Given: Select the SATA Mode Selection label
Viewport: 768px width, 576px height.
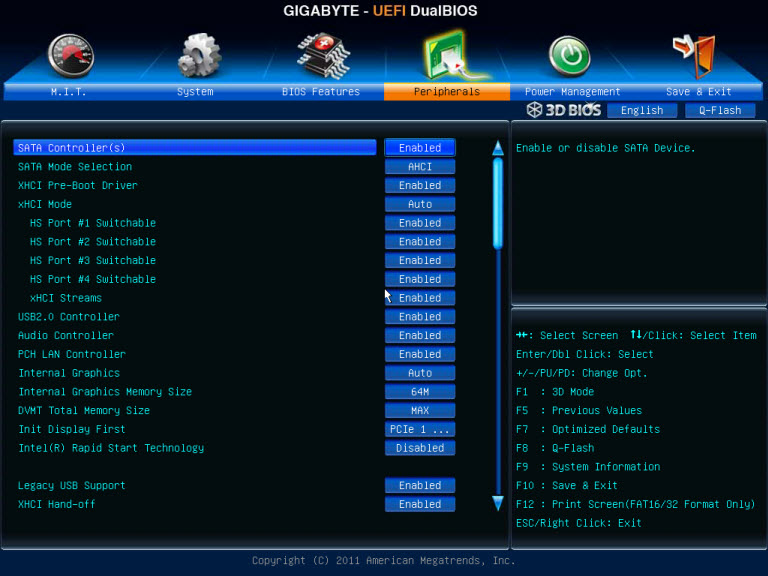Looking at the screenshot, I should tap(75, 167).
